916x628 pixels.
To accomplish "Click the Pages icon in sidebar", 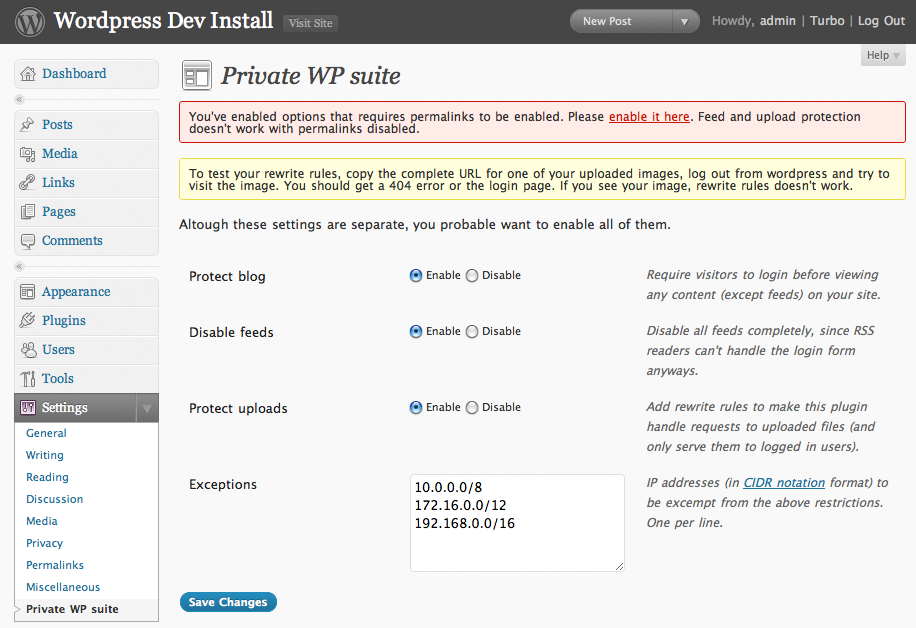I will 28,212.
